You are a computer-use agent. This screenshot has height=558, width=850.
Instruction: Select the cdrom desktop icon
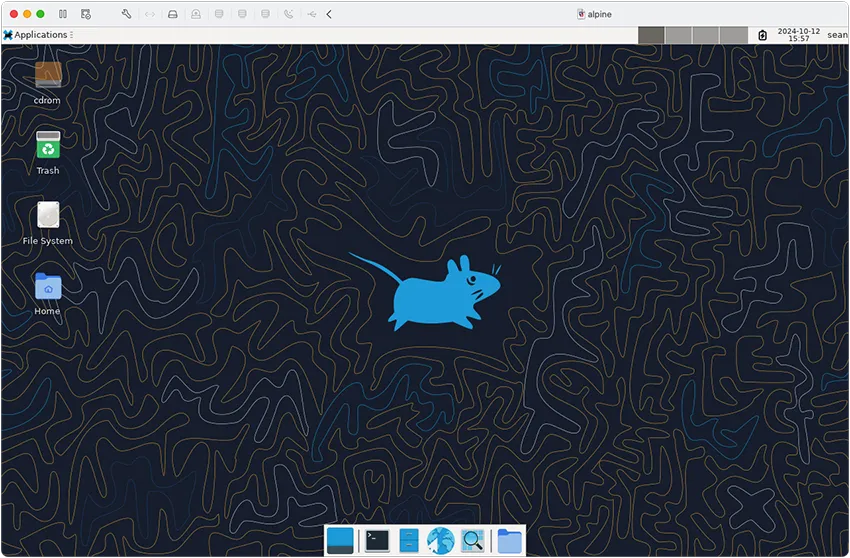pyautogui.click(x=48, y=83)
